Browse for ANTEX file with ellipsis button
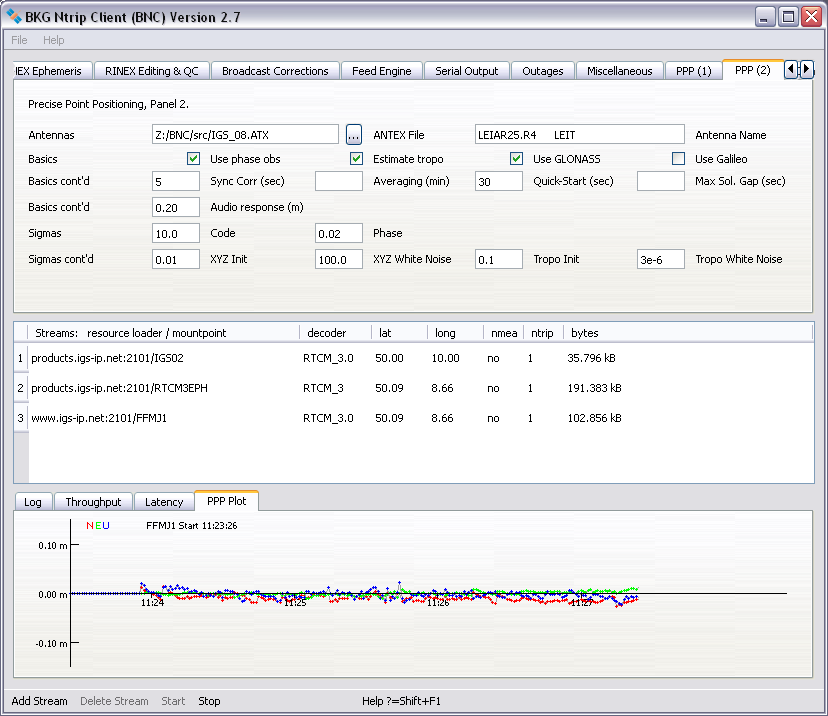 [354, 134]
